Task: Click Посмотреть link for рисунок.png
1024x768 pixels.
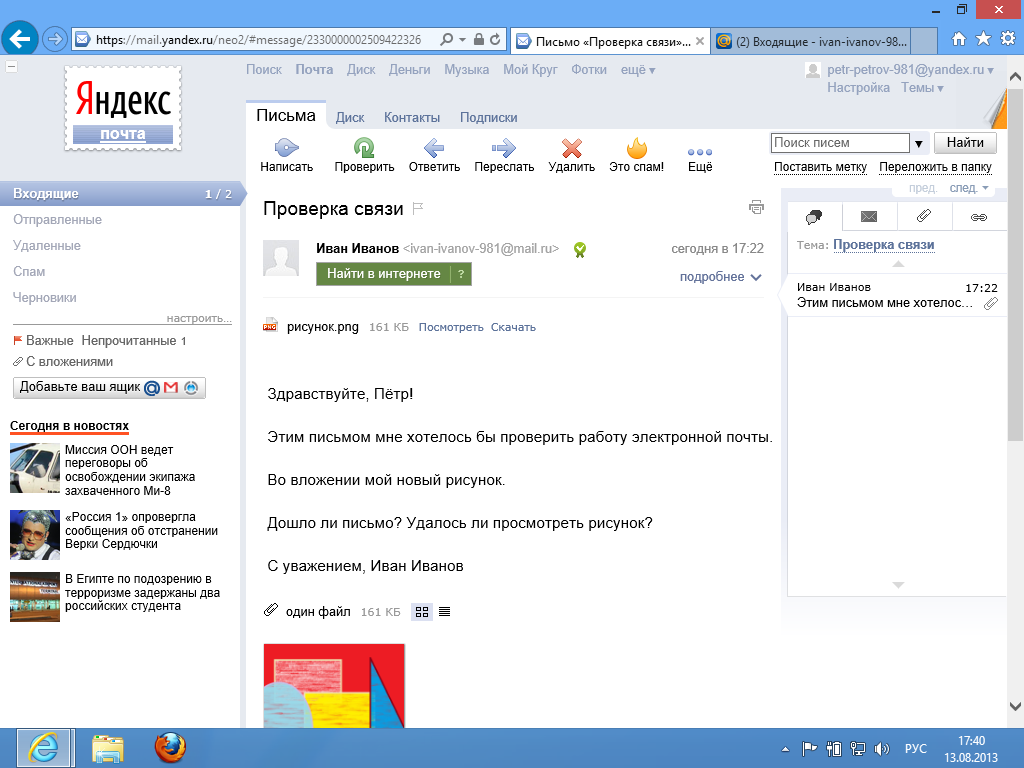Action: pyautogui.click(x=451, y=327)
